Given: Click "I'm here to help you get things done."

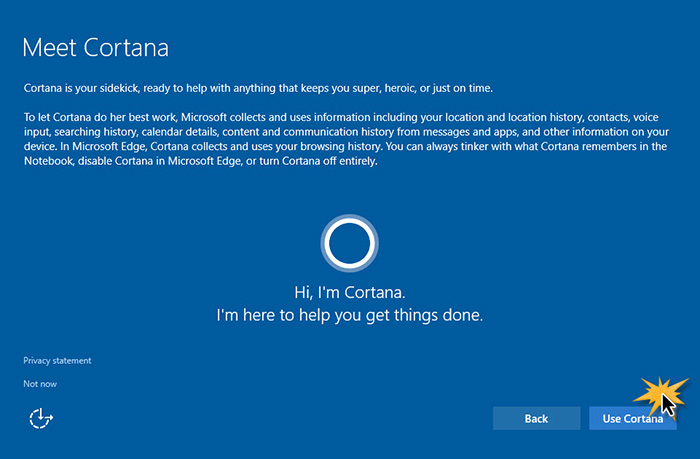Looking at the screenshot, I should [x=350, y=315].
